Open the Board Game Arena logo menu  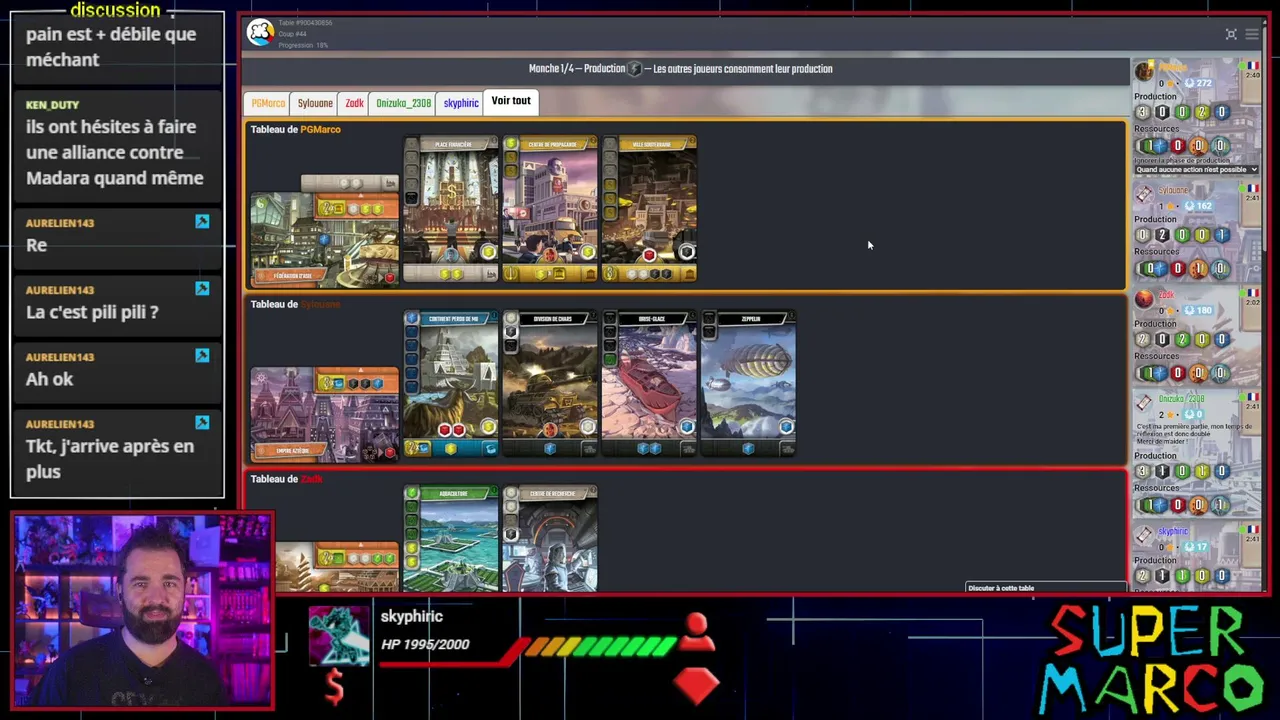tap(260, 33)
